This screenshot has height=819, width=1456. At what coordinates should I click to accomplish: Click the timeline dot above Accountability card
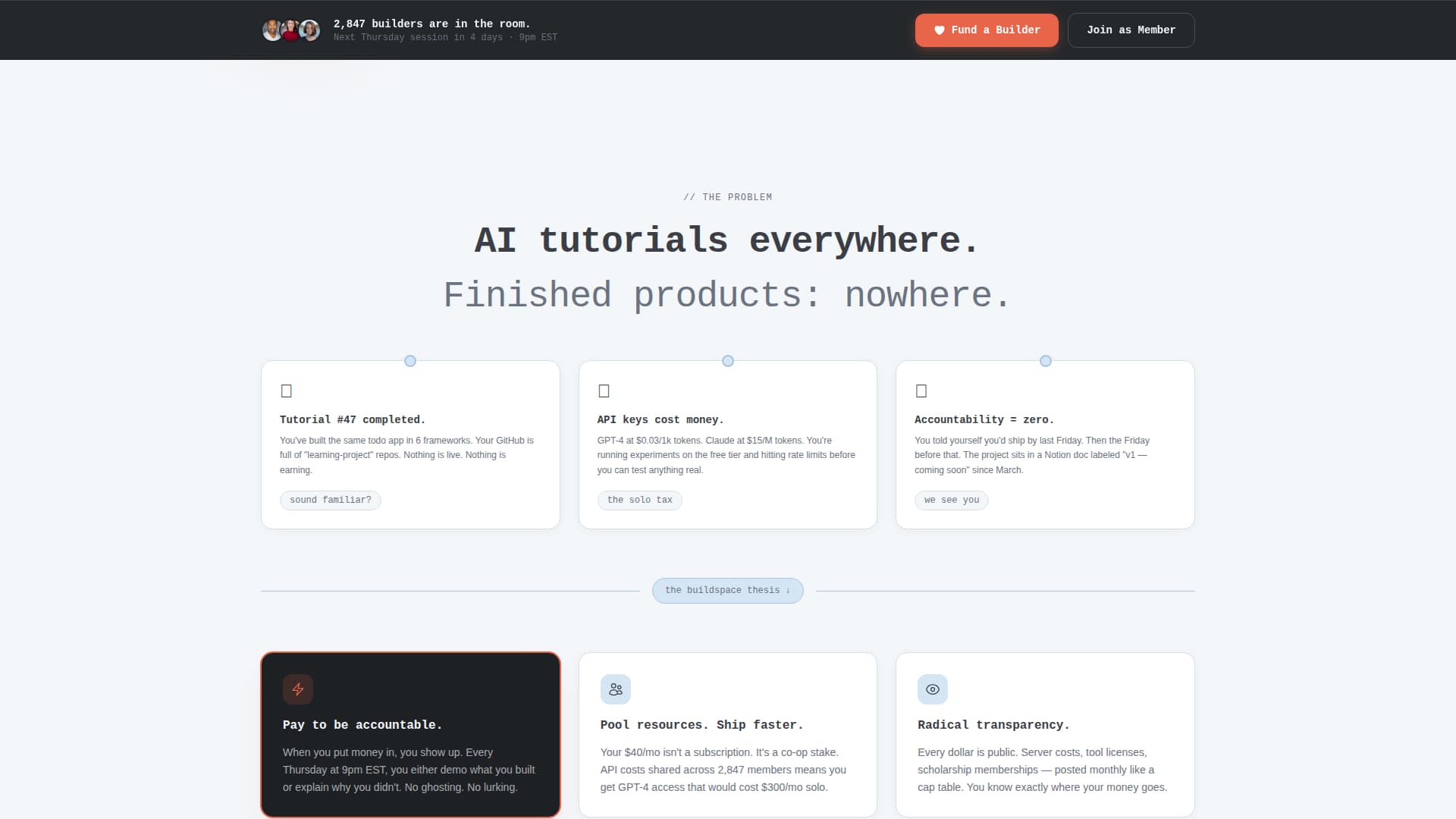tap(1045, 361)
